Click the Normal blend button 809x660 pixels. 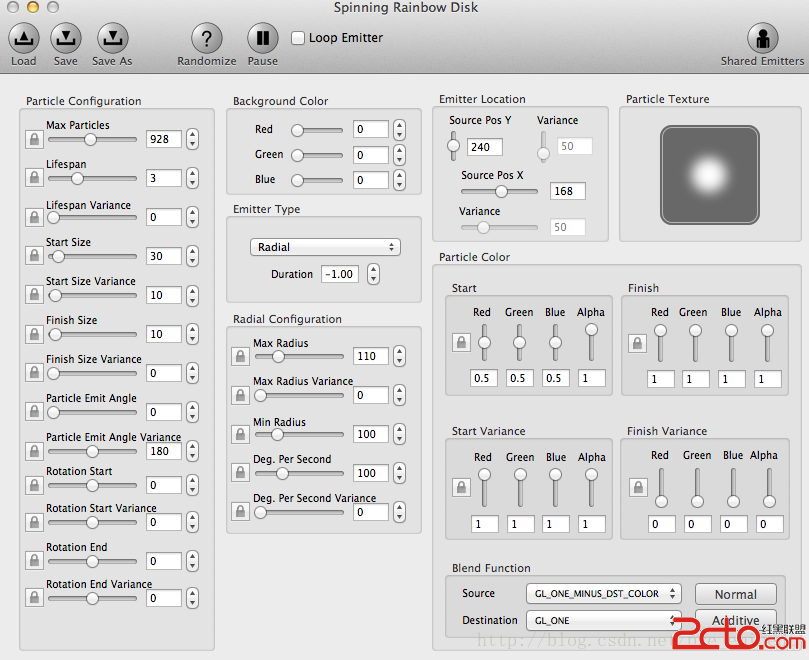pos(735,594)
